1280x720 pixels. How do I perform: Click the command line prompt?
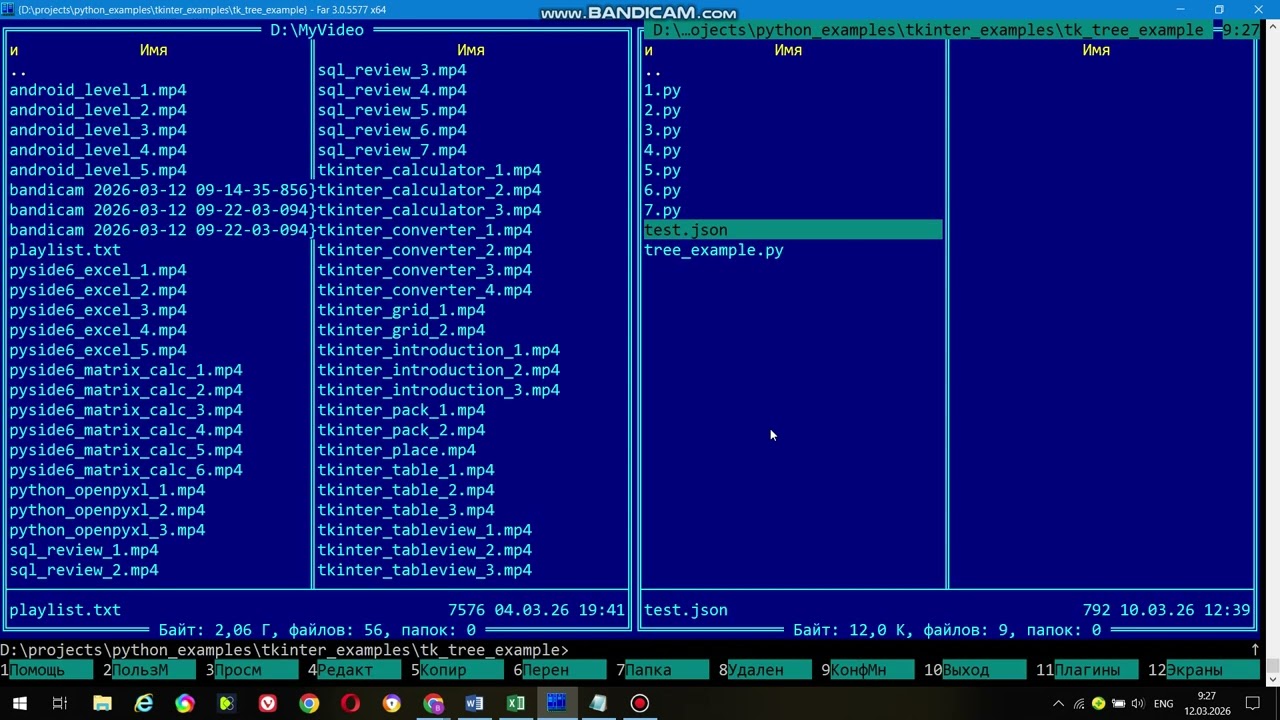[285, 650]
